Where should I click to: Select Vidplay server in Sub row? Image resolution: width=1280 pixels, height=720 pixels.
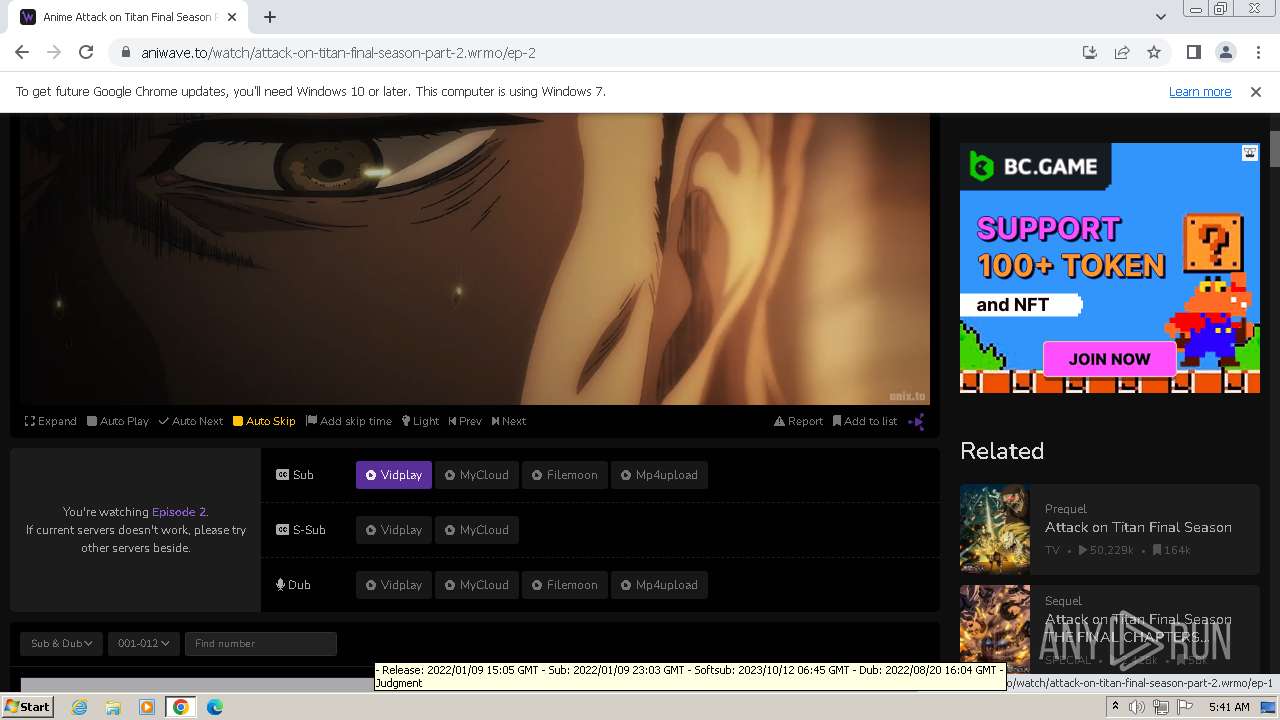point(394,475)
